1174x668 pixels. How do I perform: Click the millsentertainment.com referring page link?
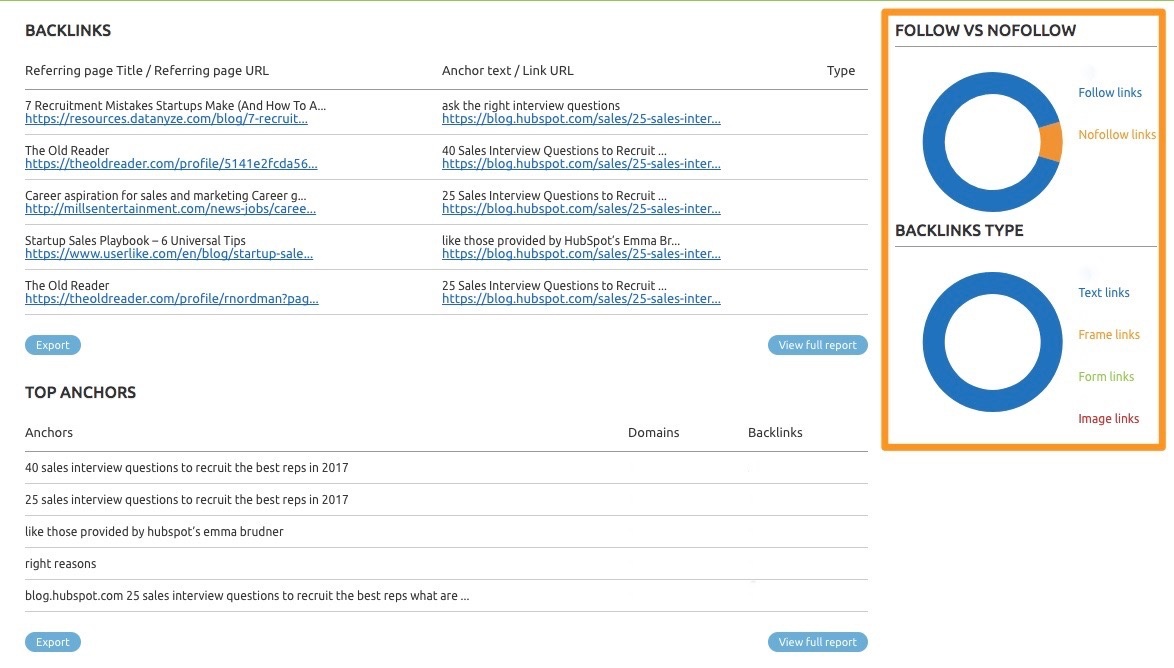170,209
